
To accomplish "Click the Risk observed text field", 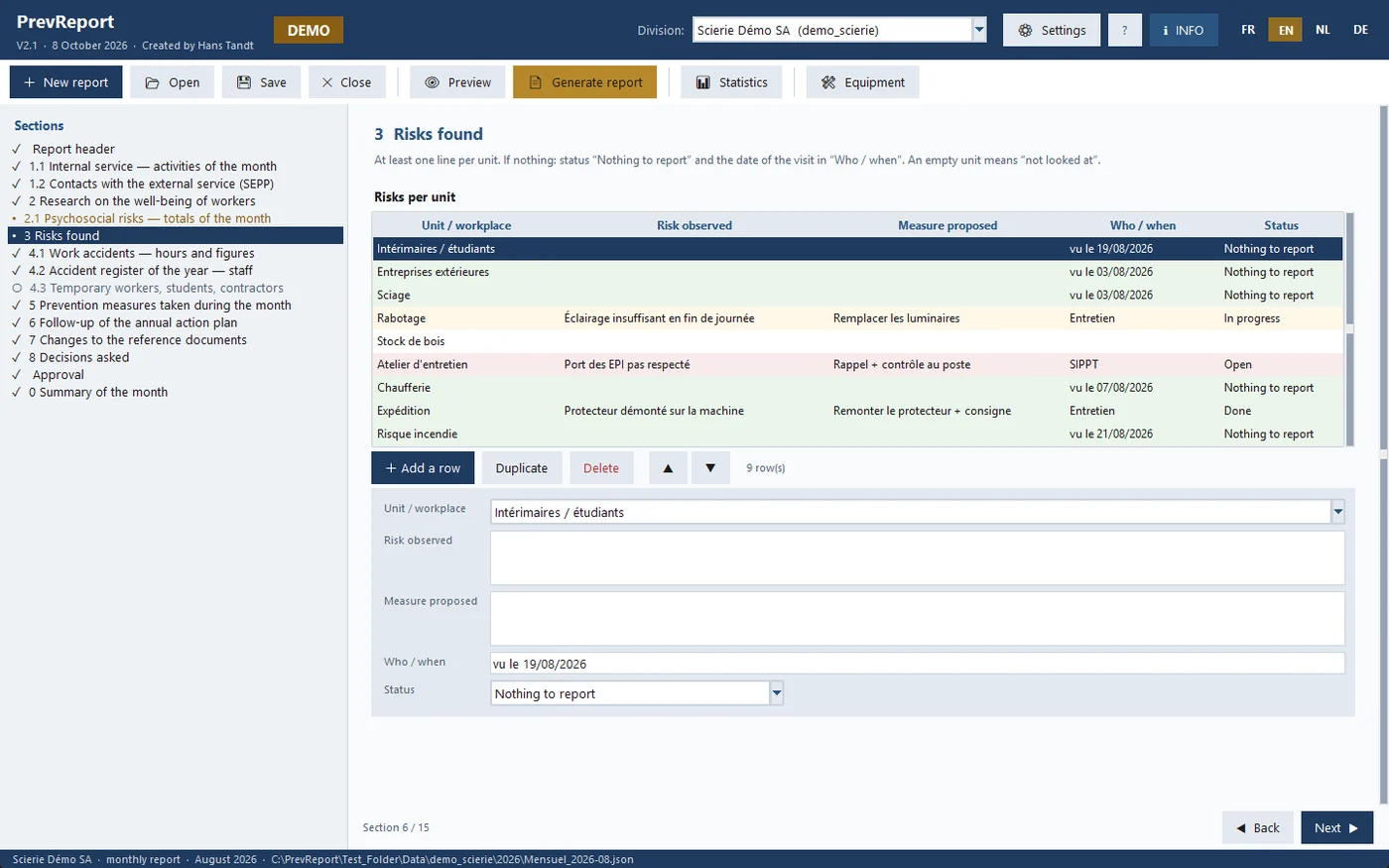I will [x=918, y=558].
